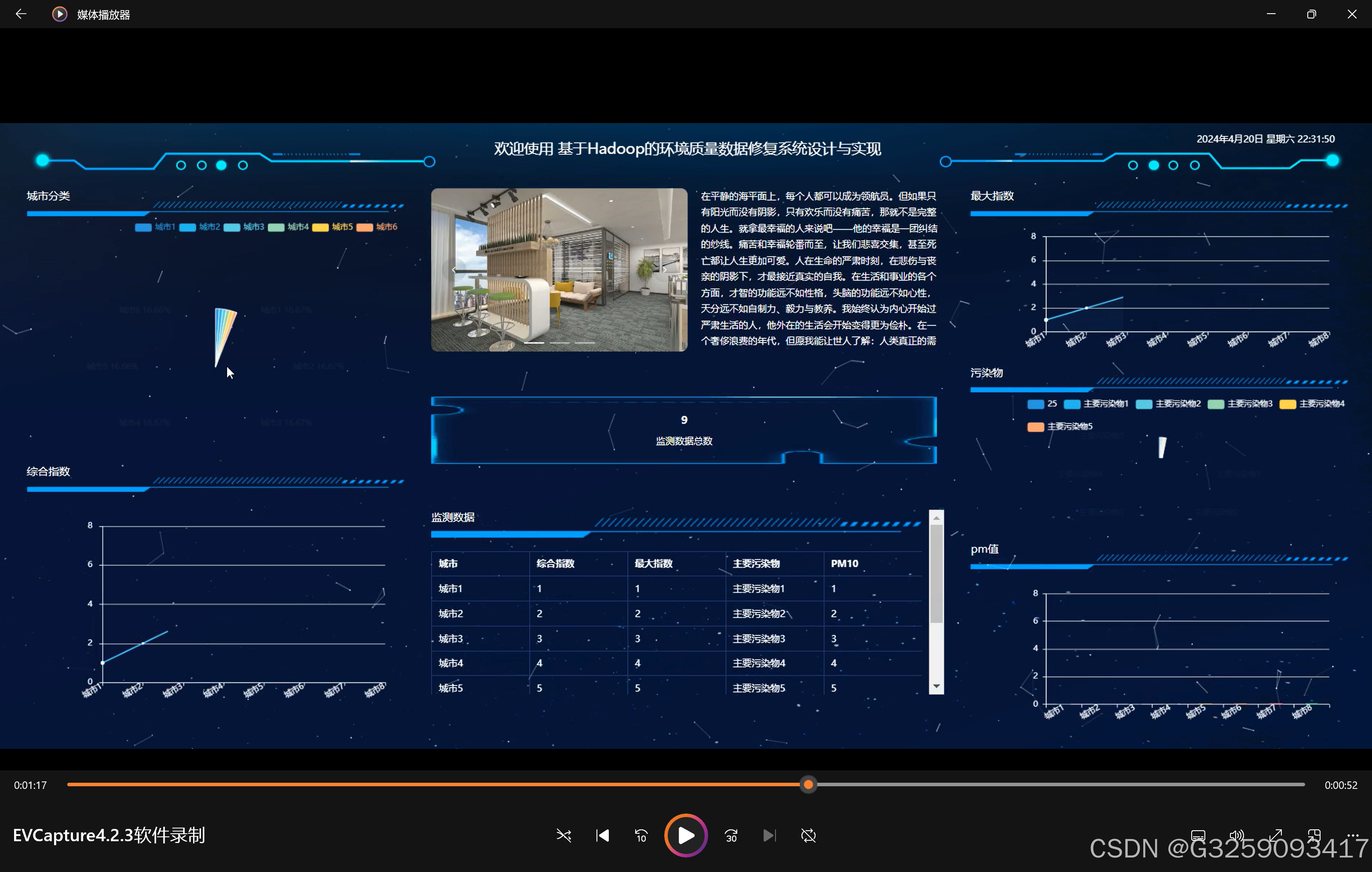Screen dimensions: 1372x872
Task: Toggle 城市1 legend in 城市分类 chart
Action: 155,227
